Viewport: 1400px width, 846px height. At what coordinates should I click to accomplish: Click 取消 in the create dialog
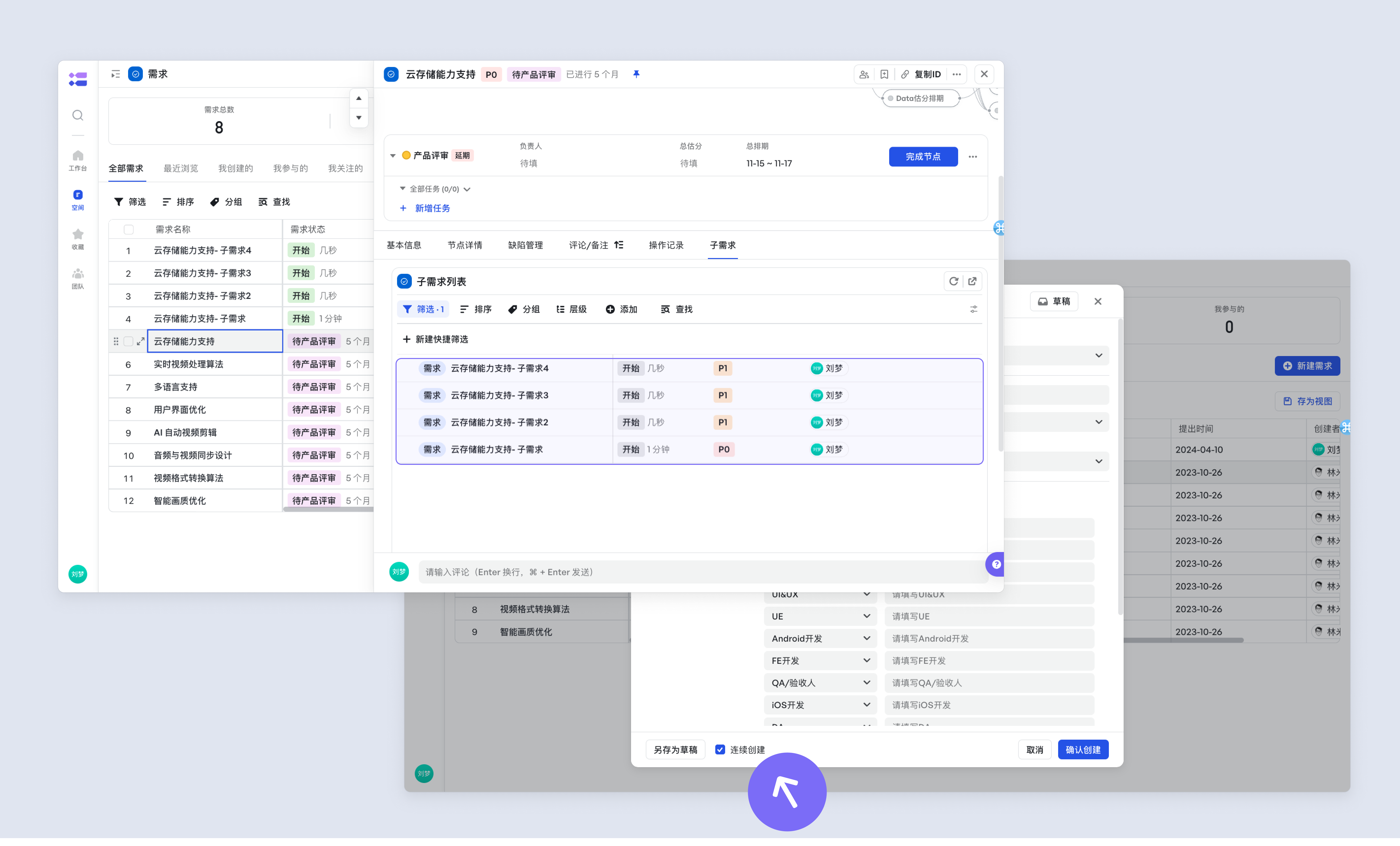1035,749
